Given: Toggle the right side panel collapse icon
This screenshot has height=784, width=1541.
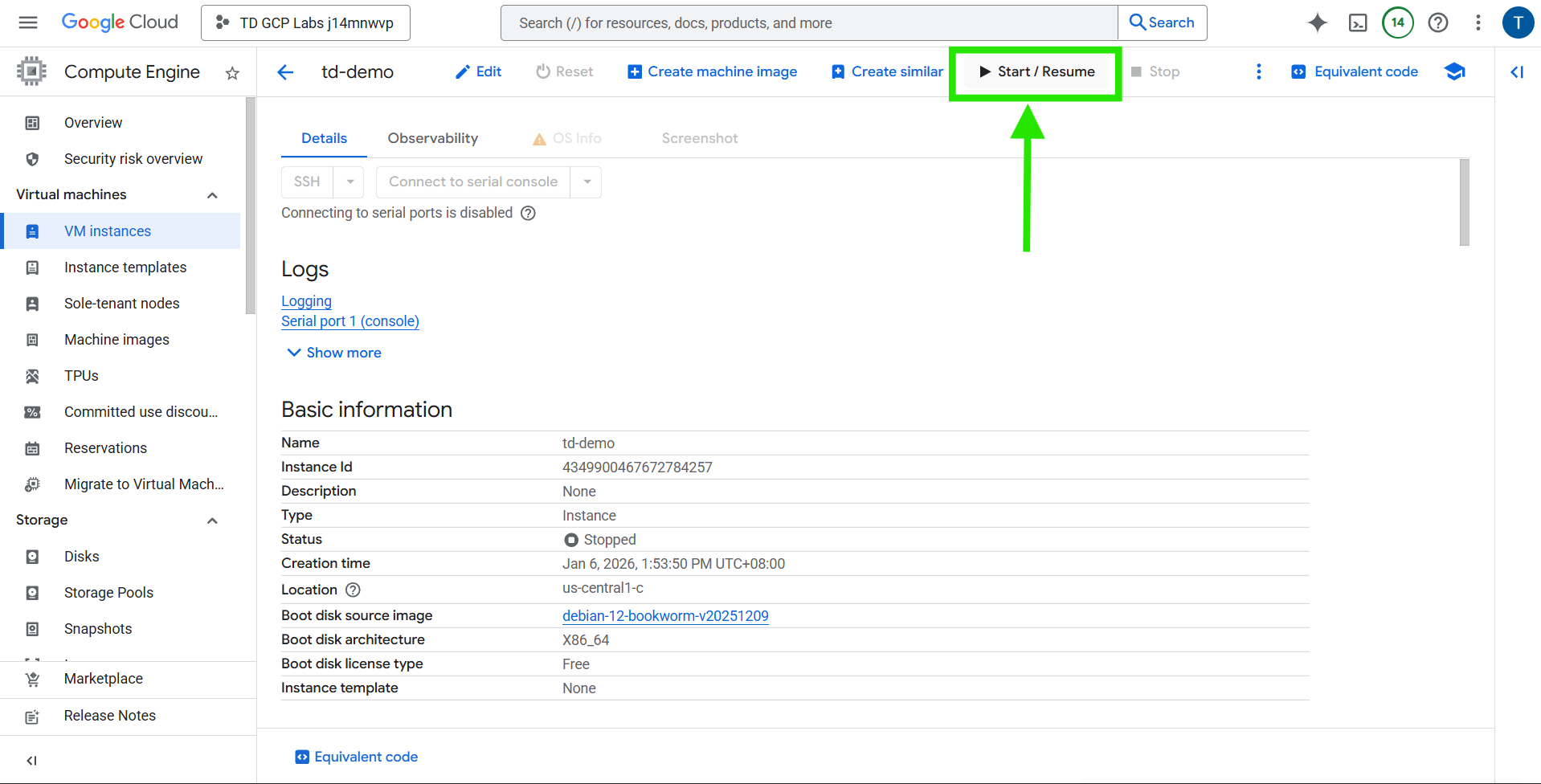Looking at the screenshot, I should pos(1517,72).
